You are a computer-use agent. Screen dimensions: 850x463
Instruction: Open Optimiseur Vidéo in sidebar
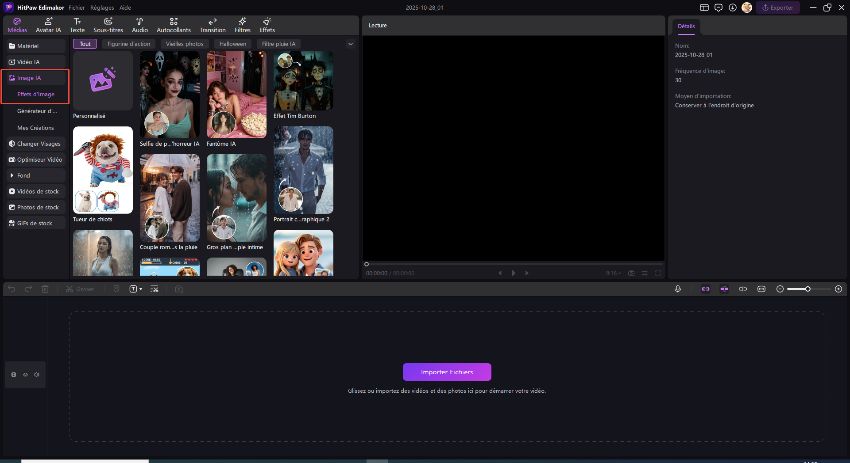click(35, 160)
